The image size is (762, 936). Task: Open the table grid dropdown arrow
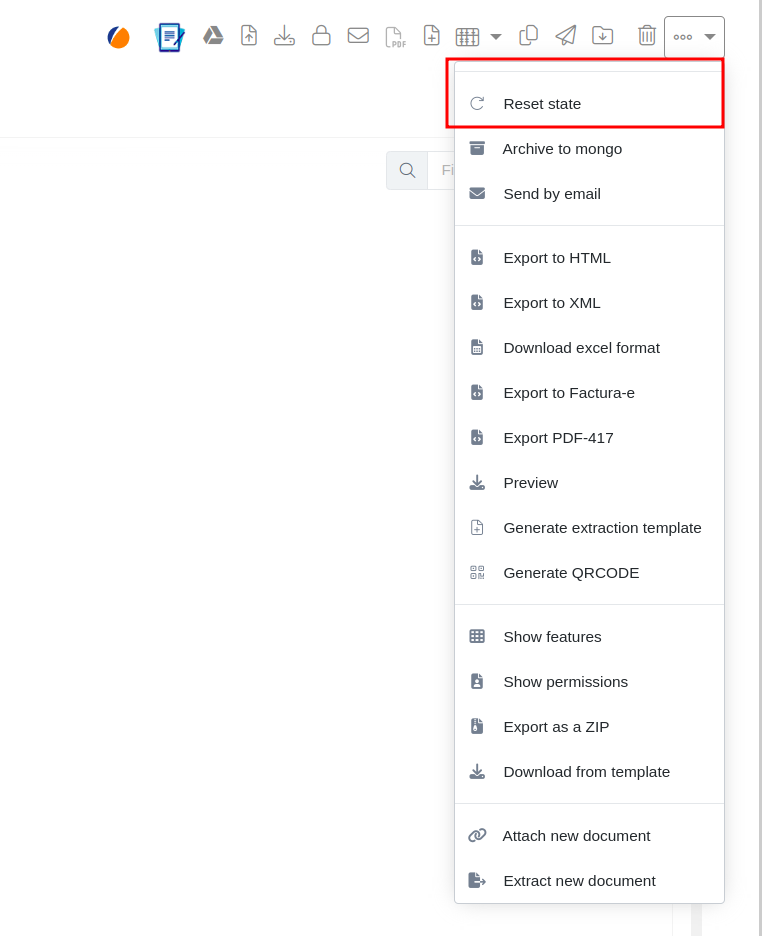tap(496, 37)
